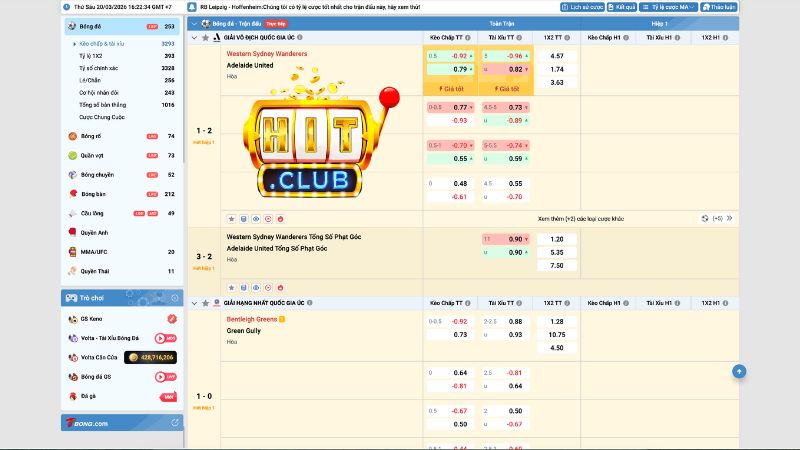Open the Quần vợt tennis category
This screenshot has height=450, width=800.
click(x=122, y=156)
